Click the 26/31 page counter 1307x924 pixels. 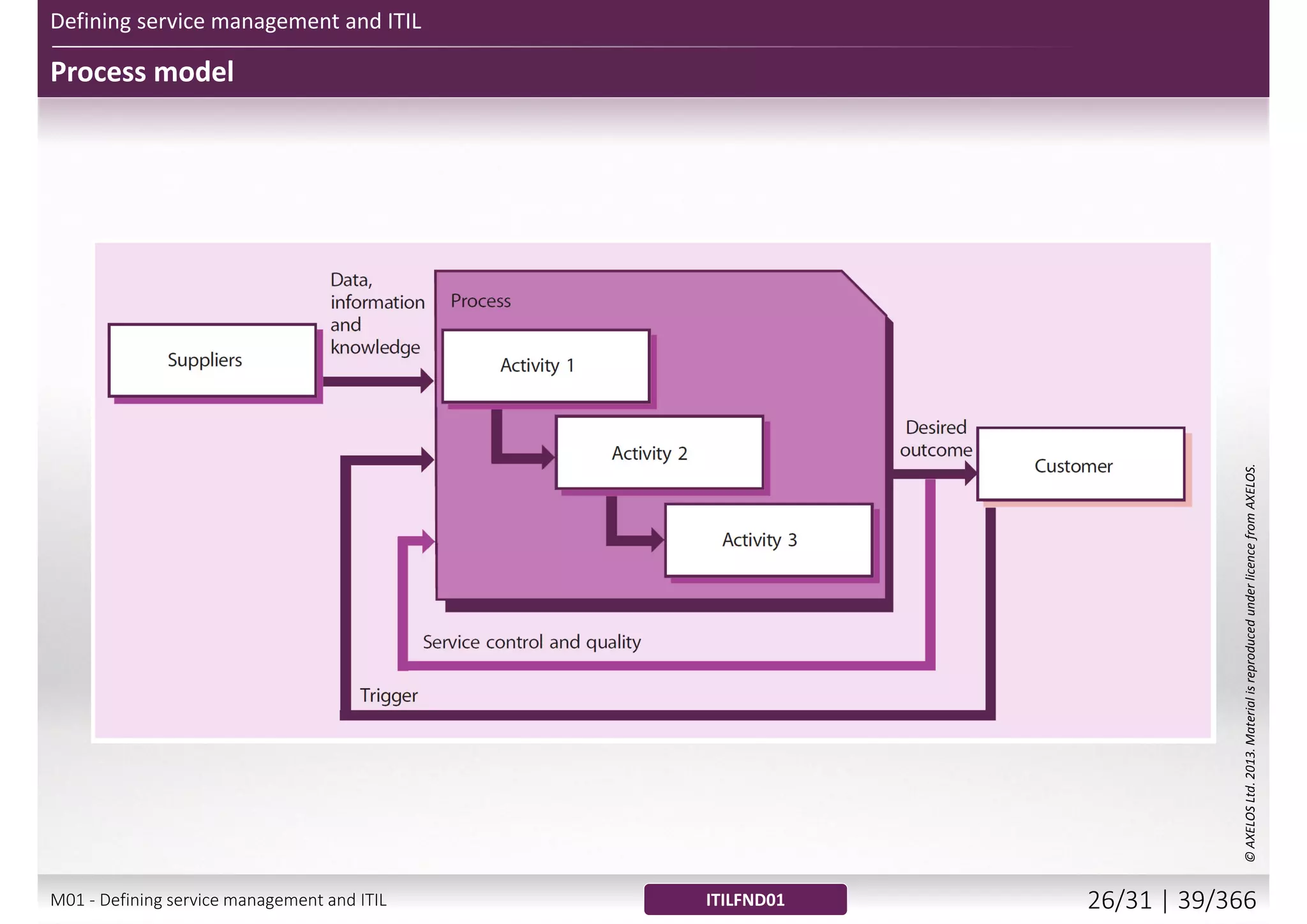(x=1119, y=900)
